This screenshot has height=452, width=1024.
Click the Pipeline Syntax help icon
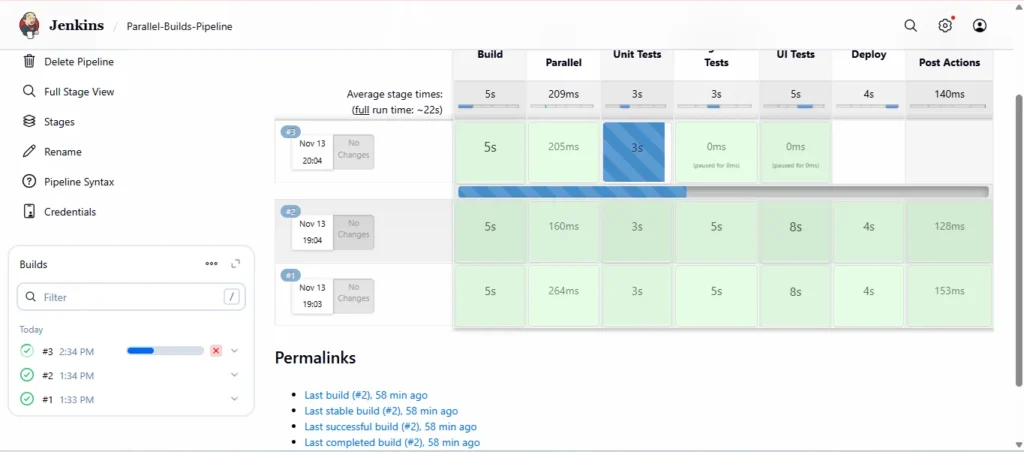click(x=29, y=182)
